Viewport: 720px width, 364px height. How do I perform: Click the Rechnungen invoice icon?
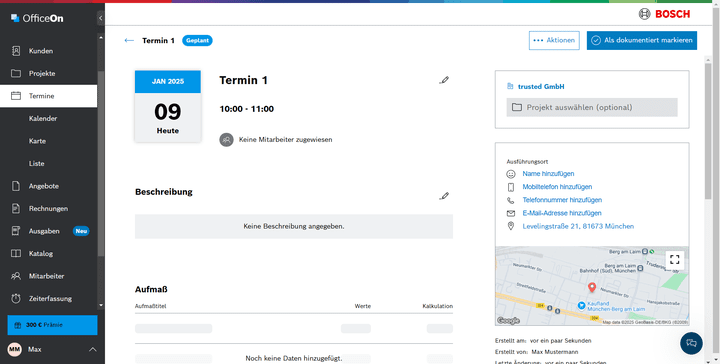pos(16,208)
